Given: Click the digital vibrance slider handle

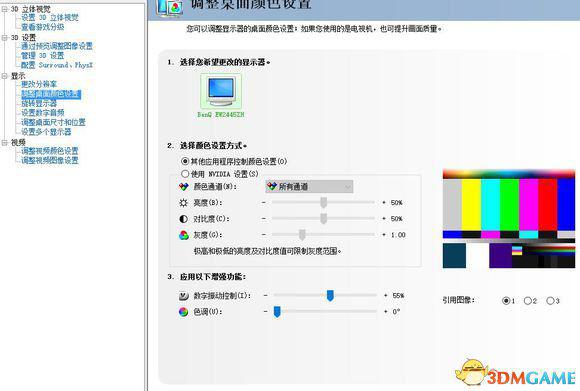Looking at the screenshot, I should 330,295.
